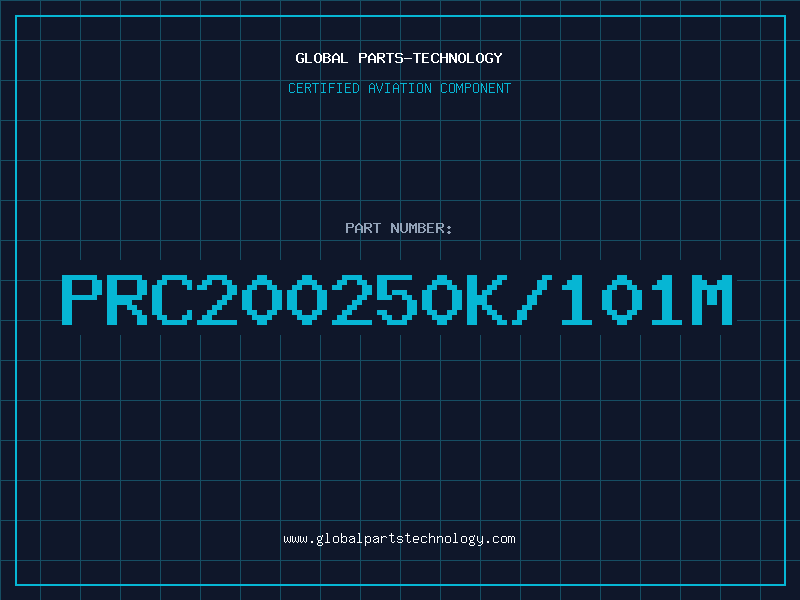Click the 'GLOBAL PARTS-TECHNOLOGY' heading

[x=399, y=58]
